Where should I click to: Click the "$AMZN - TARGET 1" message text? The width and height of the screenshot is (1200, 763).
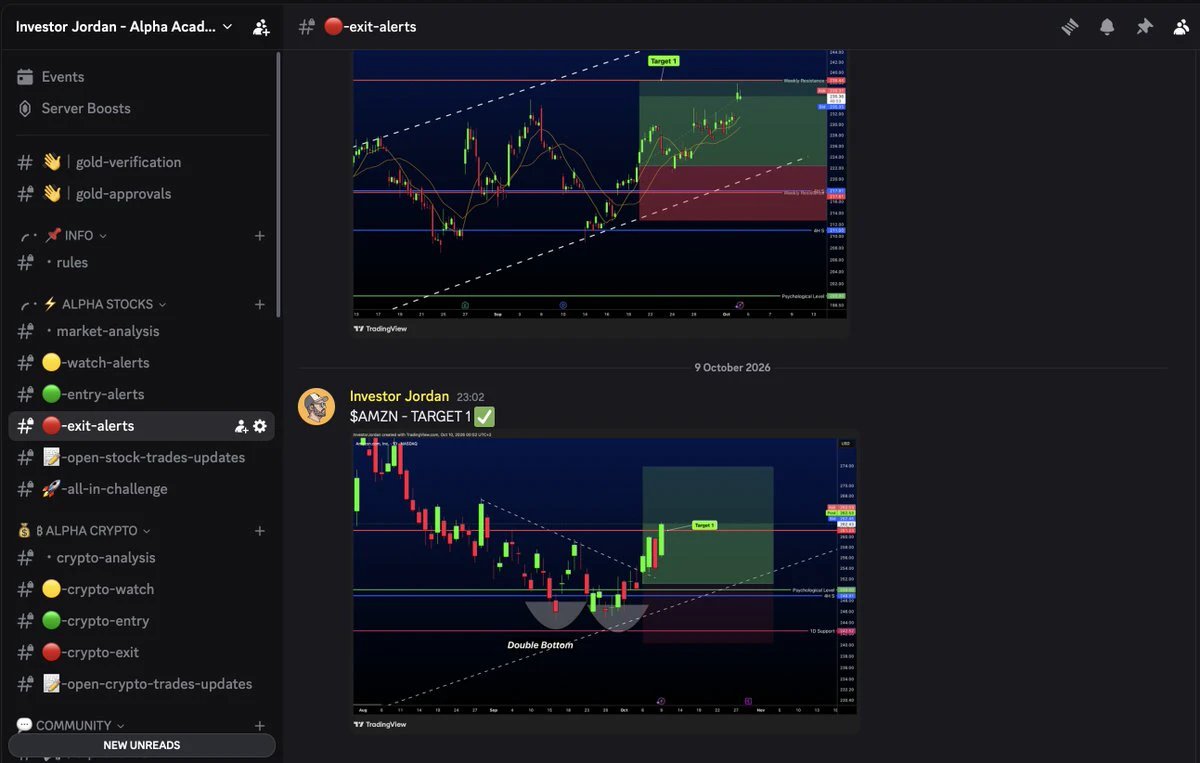(410, 416)
